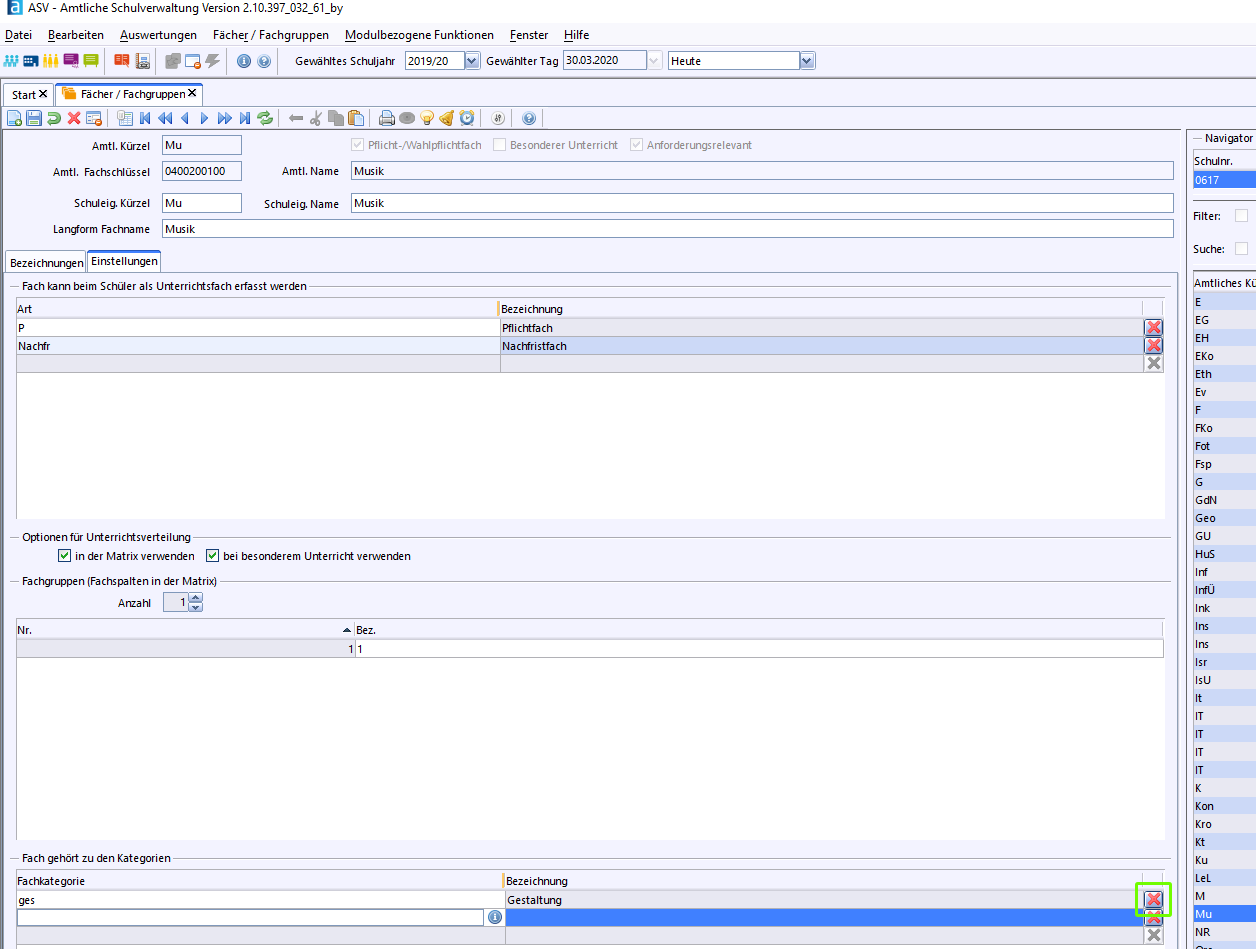Print using the printer icon
This screenshot has height=949, width=1256.
387,118
